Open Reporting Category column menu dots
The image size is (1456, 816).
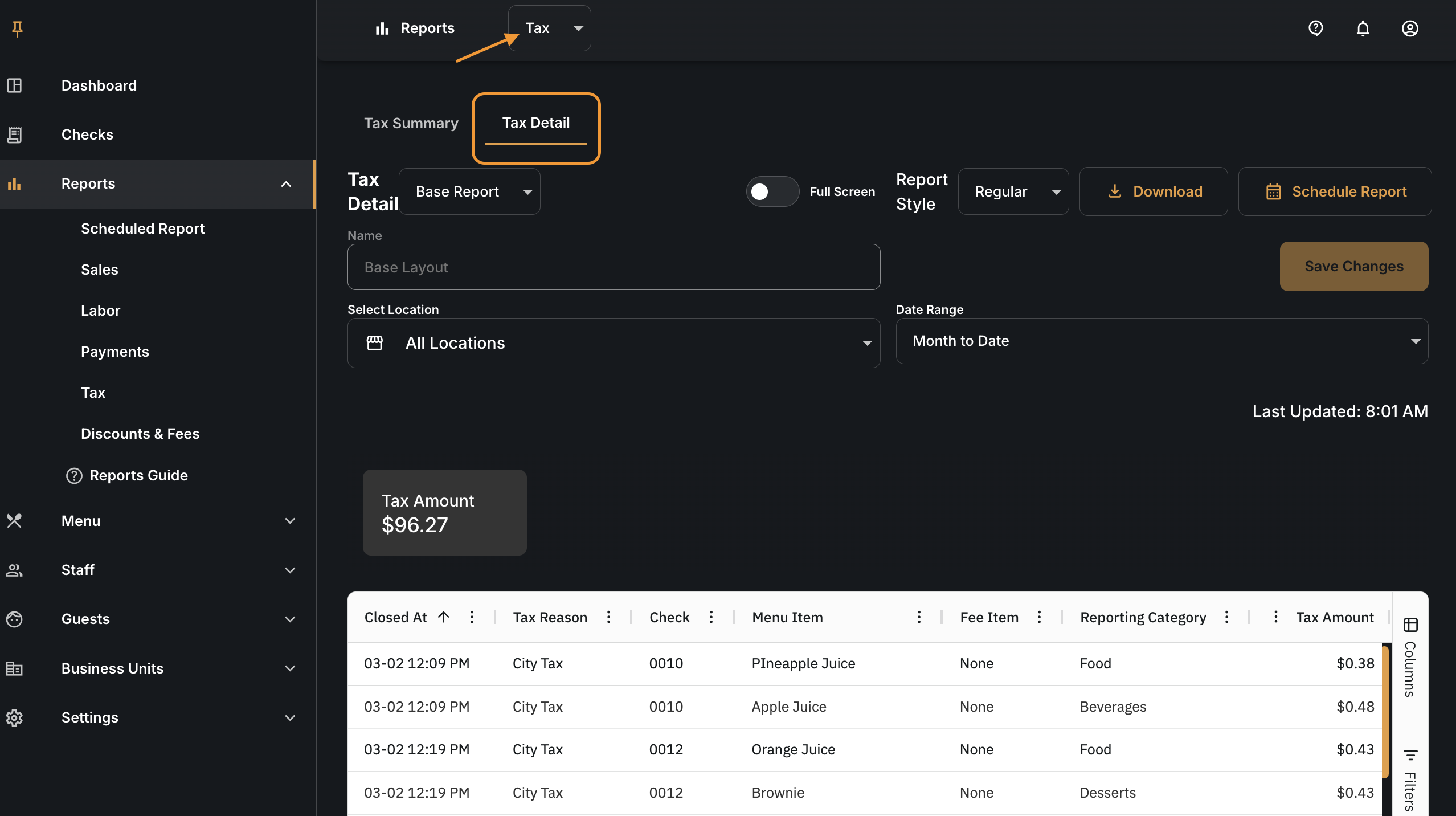[x=1226, y=617]
